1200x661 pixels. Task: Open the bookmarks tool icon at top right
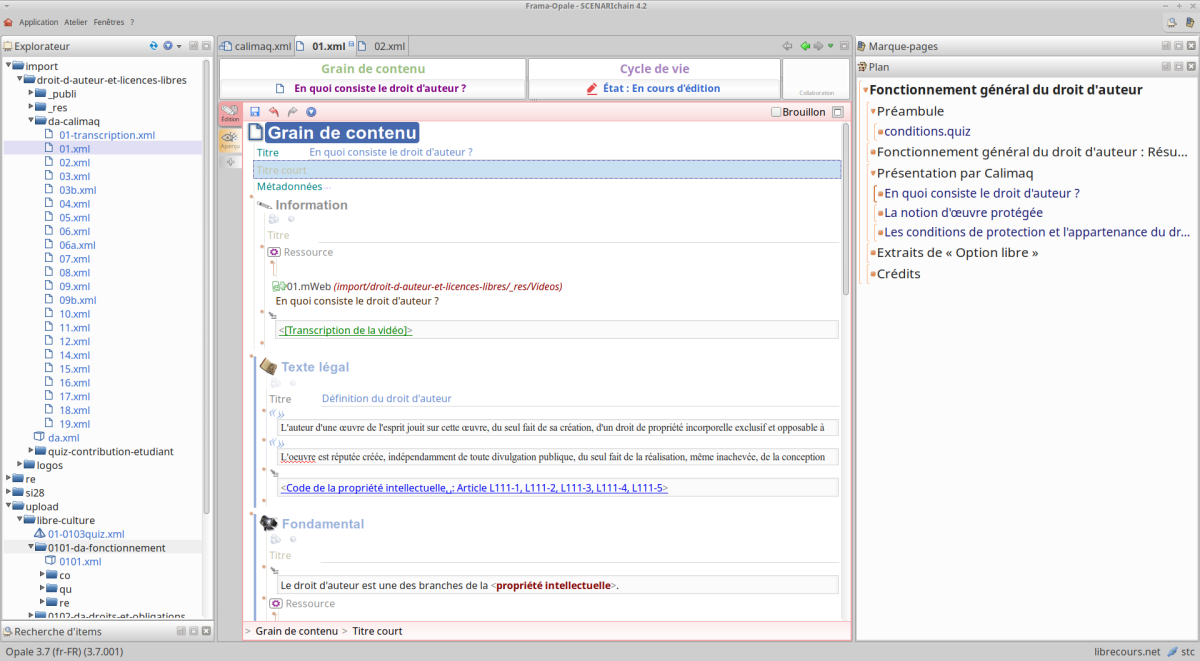[1188, 22]
